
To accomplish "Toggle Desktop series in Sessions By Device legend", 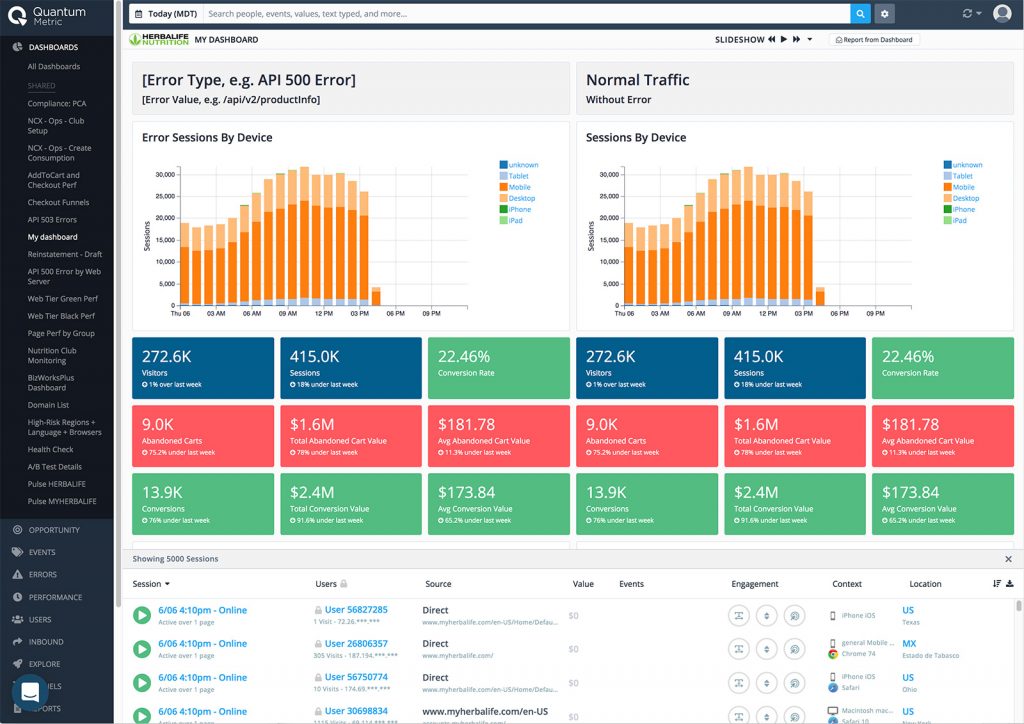I will point(961,198).
